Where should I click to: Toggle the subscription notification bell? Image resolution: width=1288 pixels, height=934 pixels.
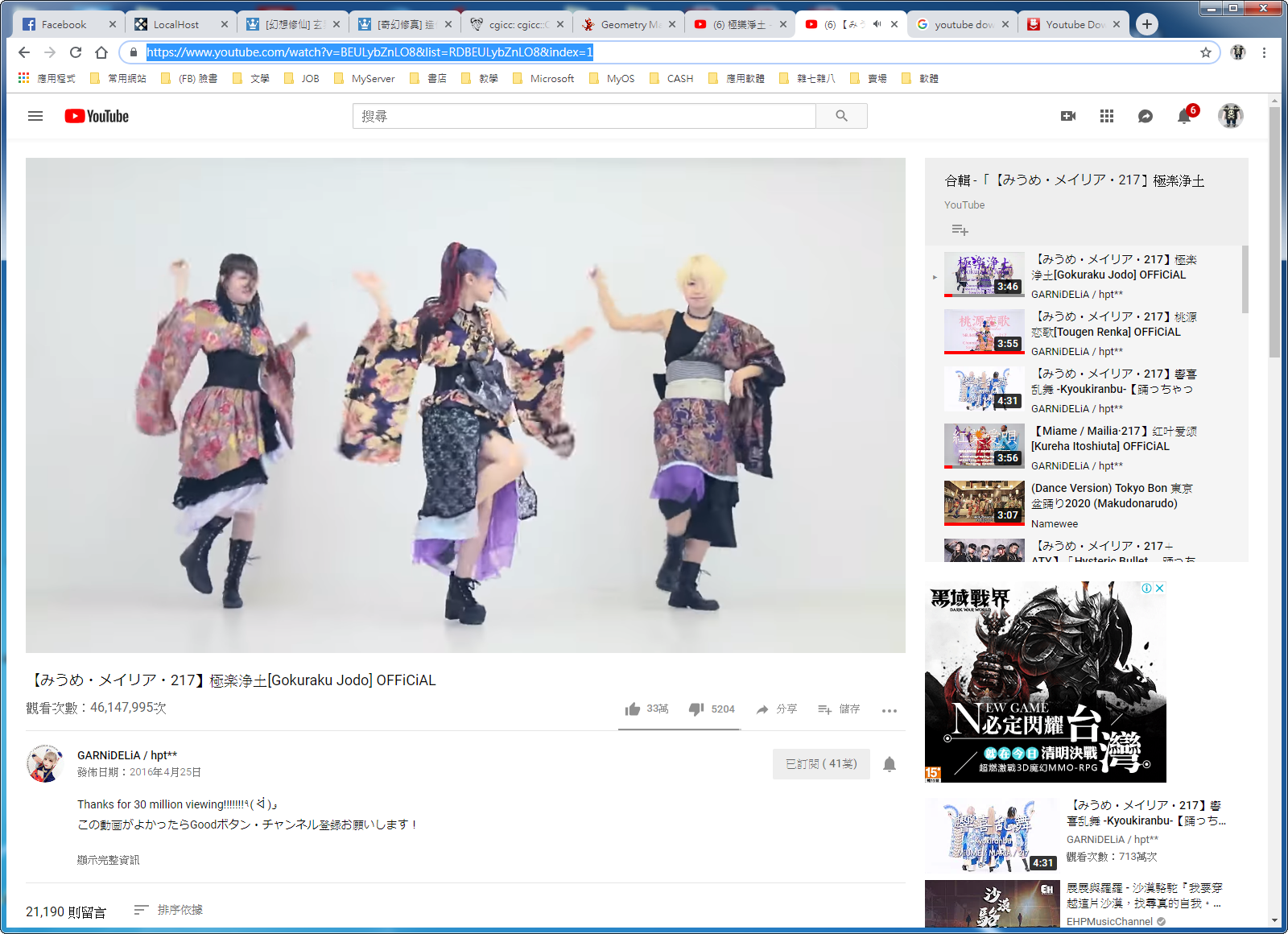[890, 764]
